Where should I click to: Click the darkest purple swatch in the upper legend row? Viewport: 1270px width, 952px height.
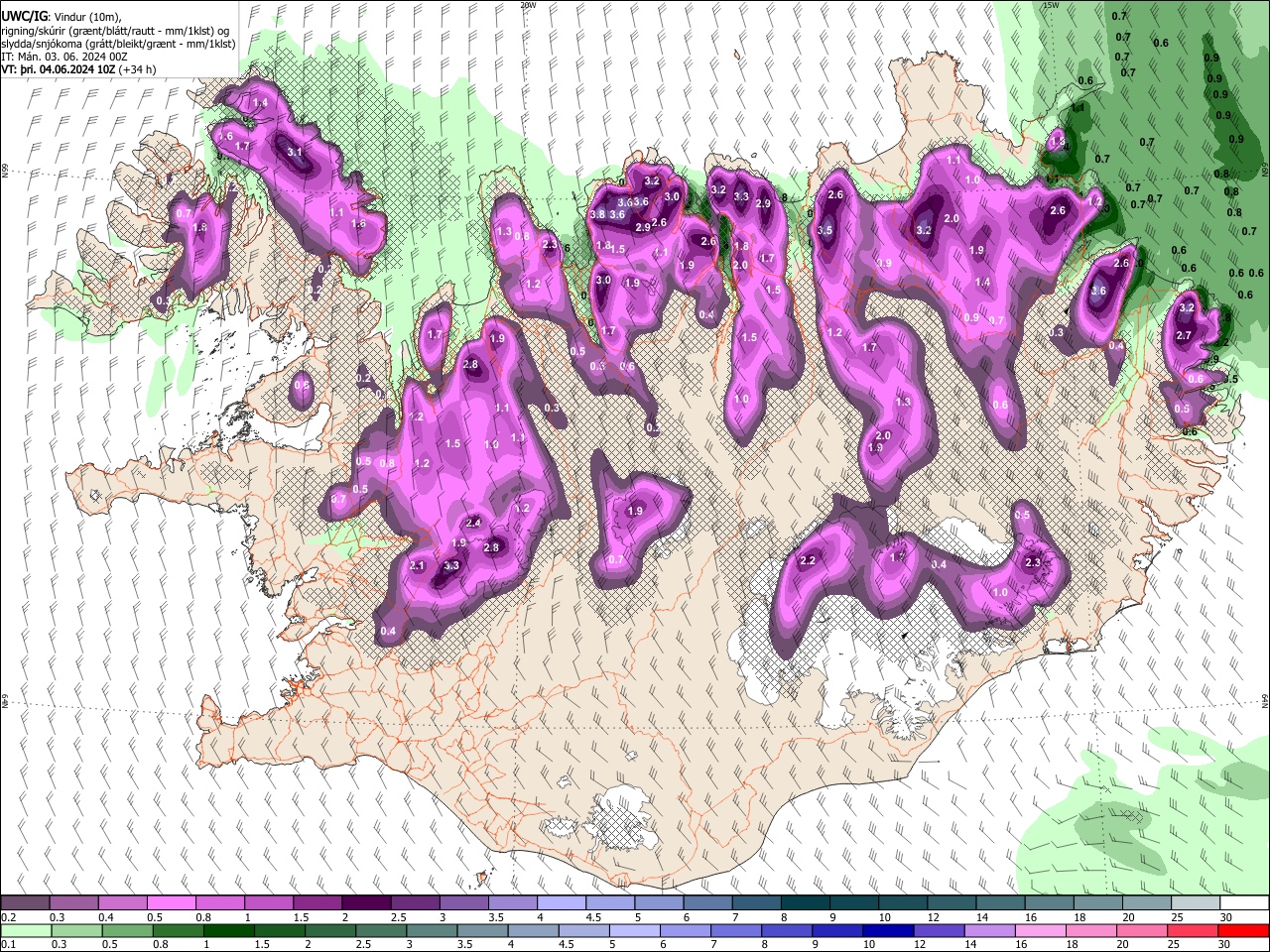366,903
